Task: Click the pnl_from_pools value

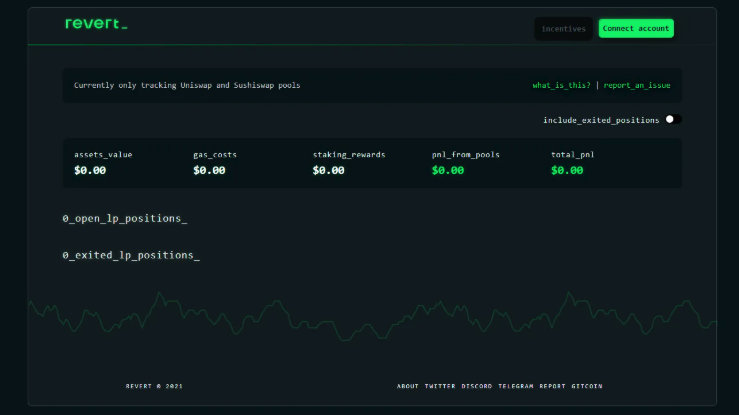Action: (448, 170)
